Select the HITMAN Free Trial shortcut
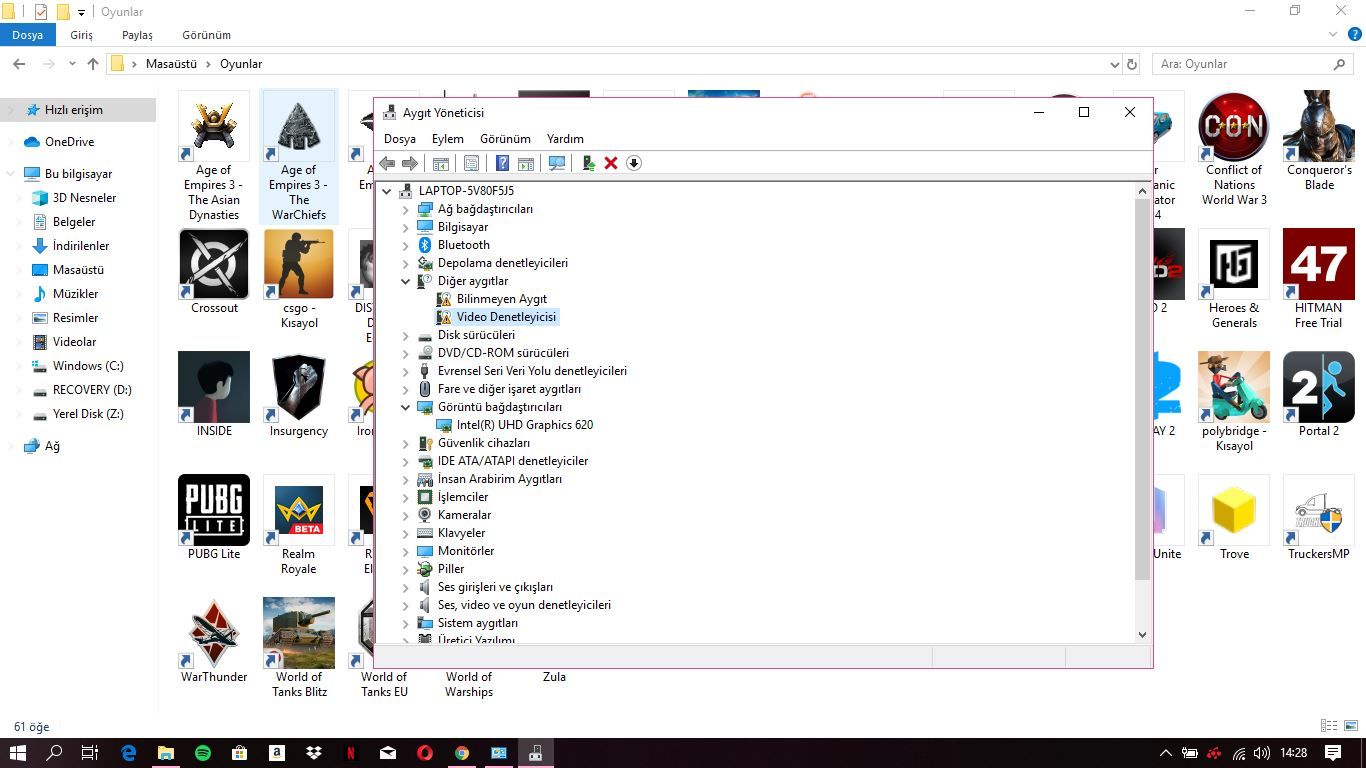Image resolution: width=1366 pixels, height=768 pixels. (1319, 279)
